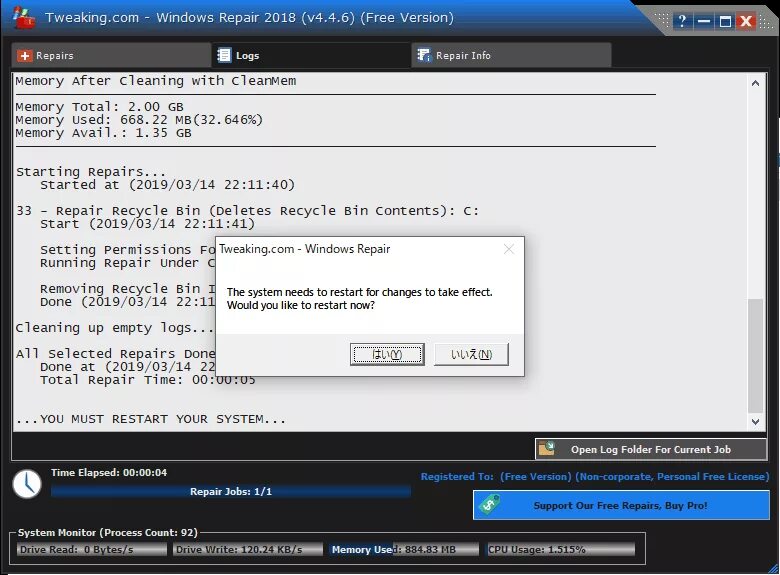Viewport: 780px width, 575px height.
Task: Click the Registered To free version link
Action: pyautogui.click(x=594, y=477)
